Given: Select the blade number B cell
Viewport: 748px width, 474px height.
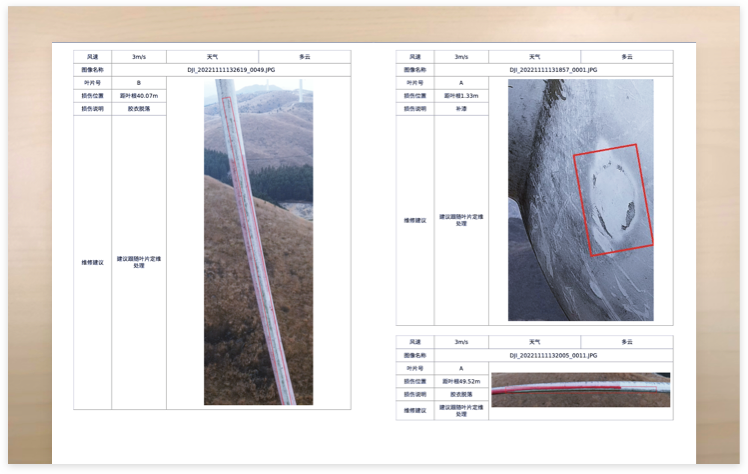Looking at the screenshot, I should (138, 84).
